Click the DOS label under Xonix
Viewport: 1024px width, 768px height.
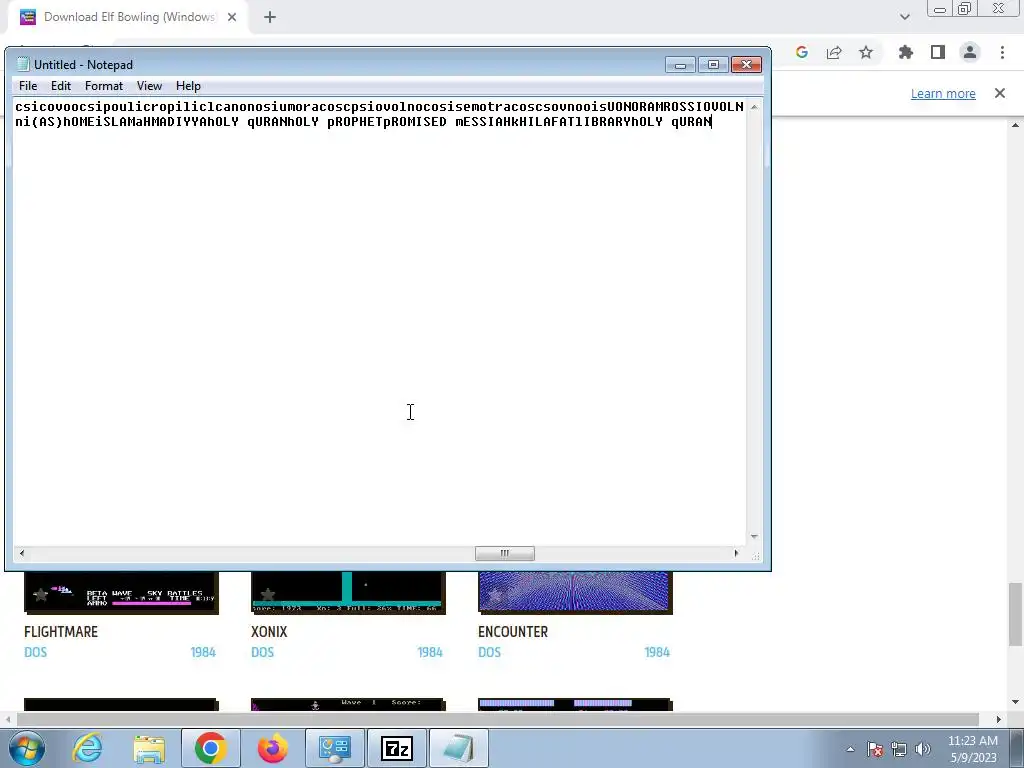[x=263, y=652]
